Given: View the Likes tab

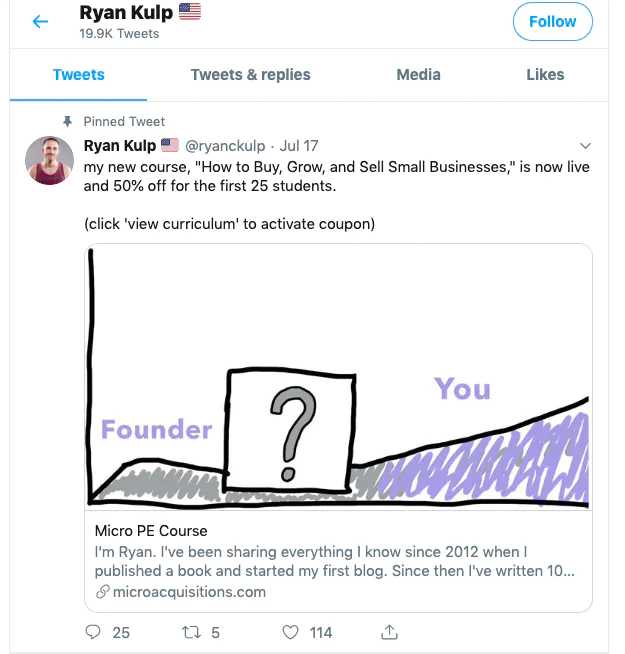Looking at the screenshot, I should coord(545,75).
